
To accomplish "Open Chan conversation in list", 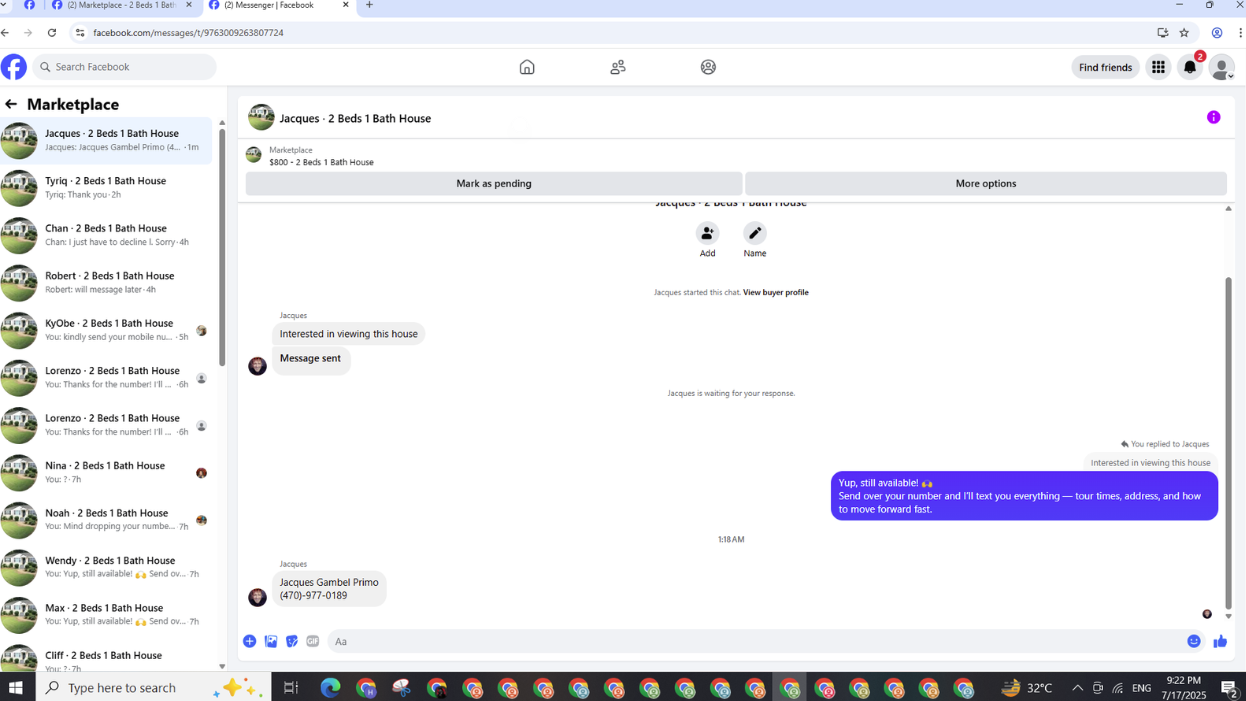I will click(106, 235).
